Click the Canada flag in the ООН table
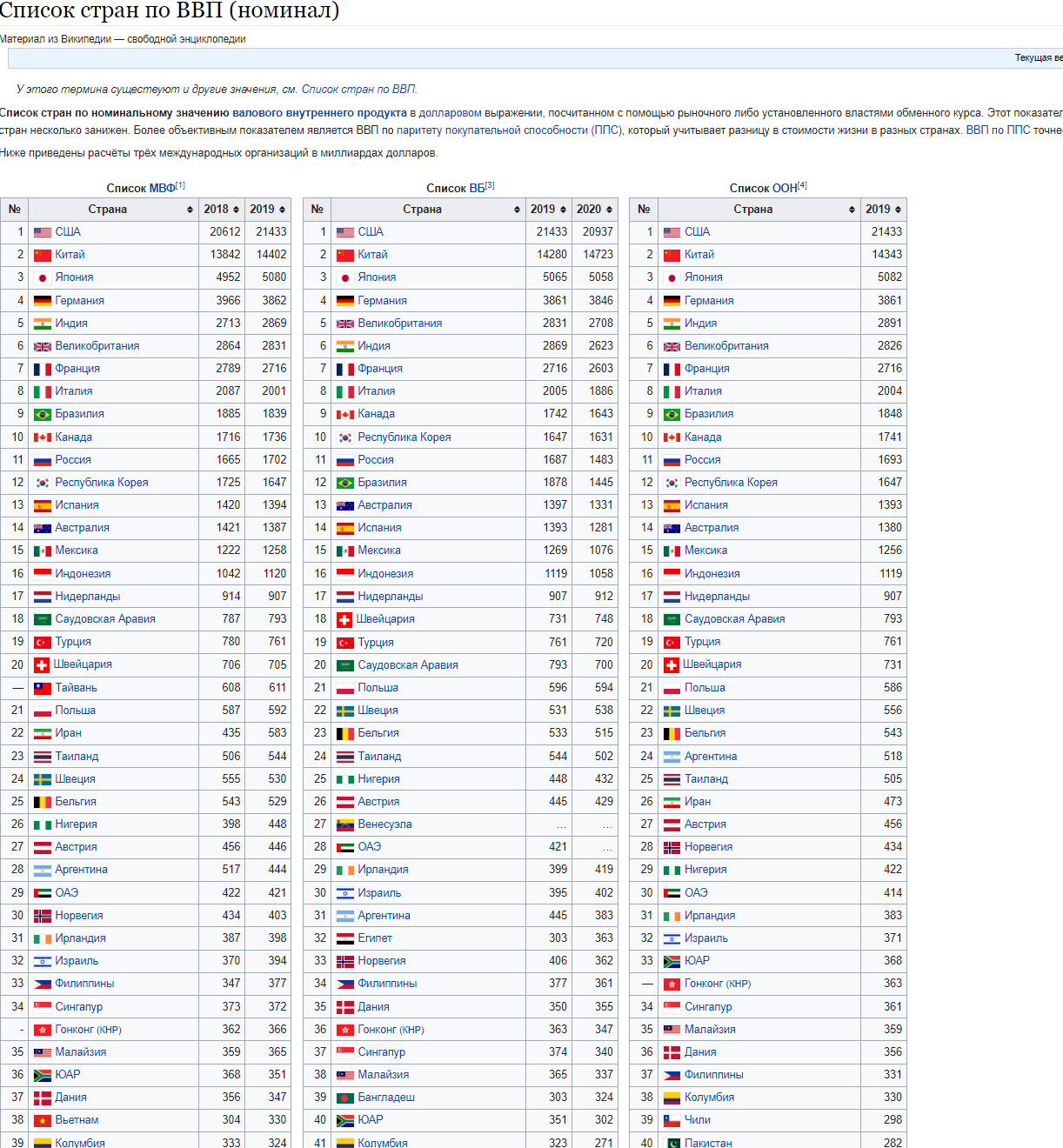Image resolution: width=1063 pixels, height=1148 pixels. pyautogui.click(x=672, y=437)
